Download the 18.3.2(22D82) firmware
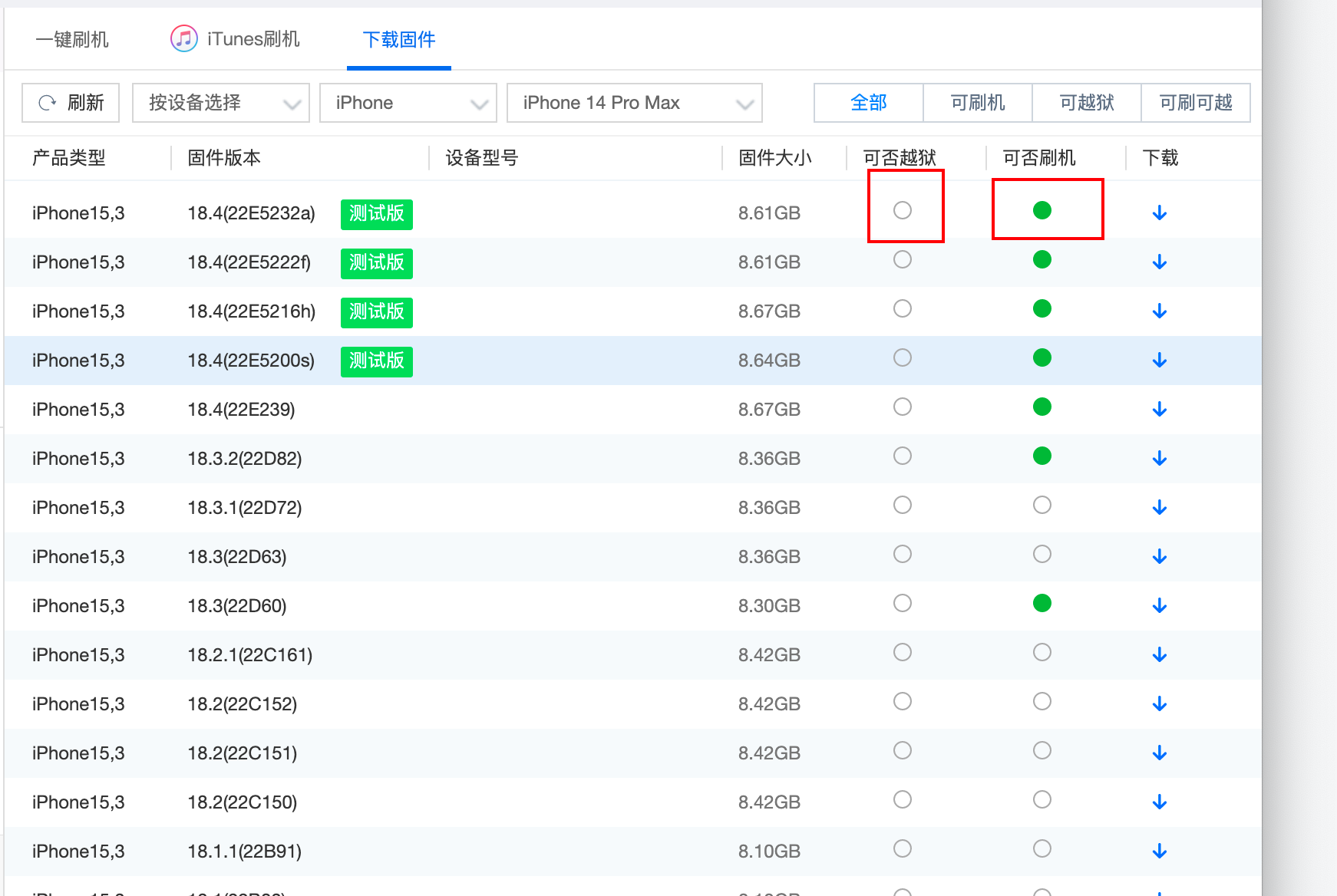The height and width of the screenshot is (896, 1337). pos(1159,458)
